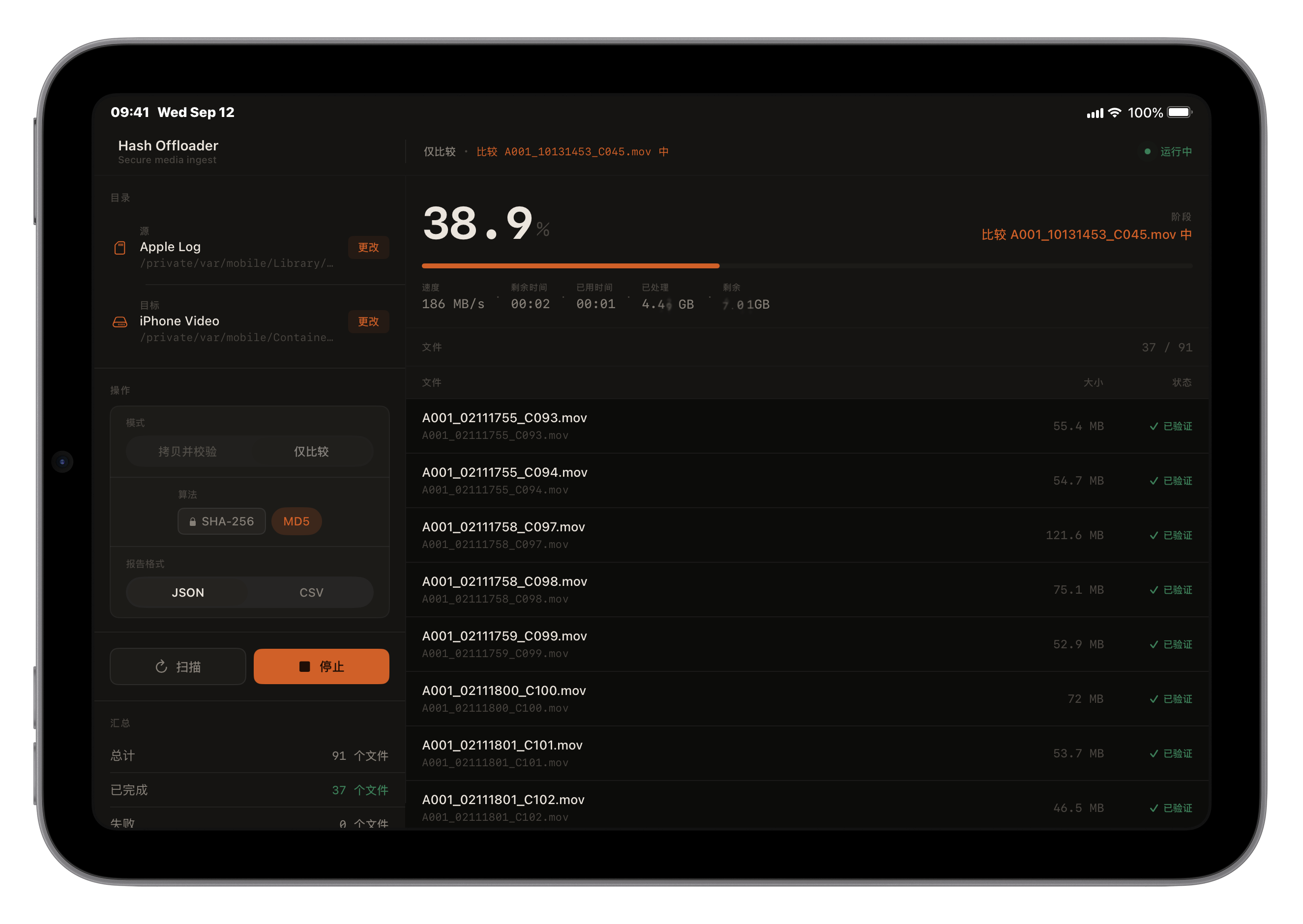Open the A001_02111758_C097.mov row
The height and width of the screenshot is (924, 1303).
(806, 535)
